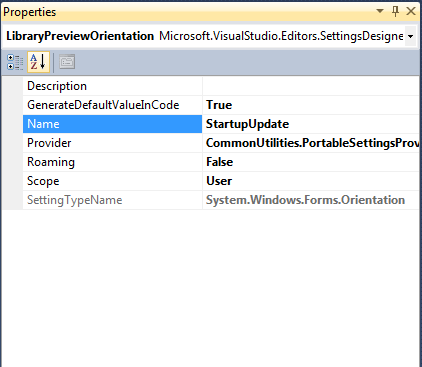This screenshot has height=367, width=422.
Task: Click the CommonUtilities.PortableSettingsProvider value
Action: point(312,143)
